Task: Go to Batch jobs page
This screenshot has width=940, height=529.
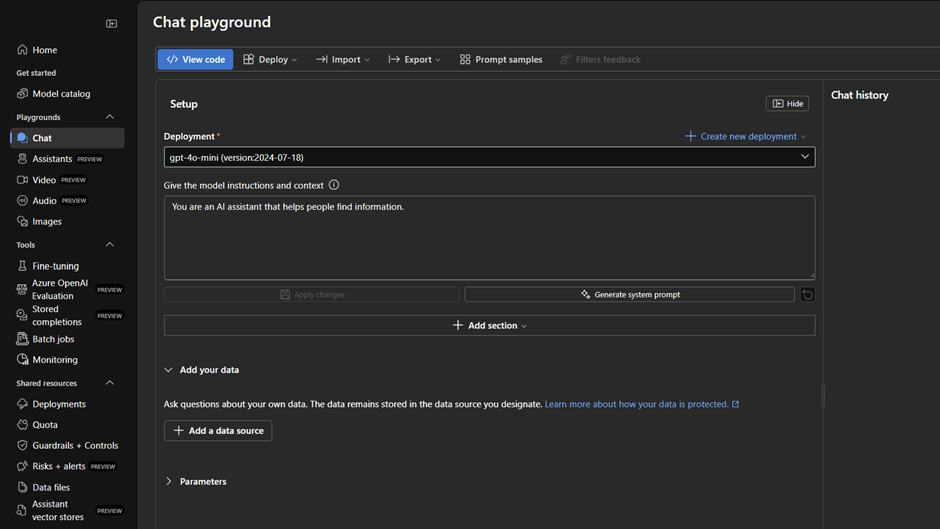Action: click(x=54, y=339)
